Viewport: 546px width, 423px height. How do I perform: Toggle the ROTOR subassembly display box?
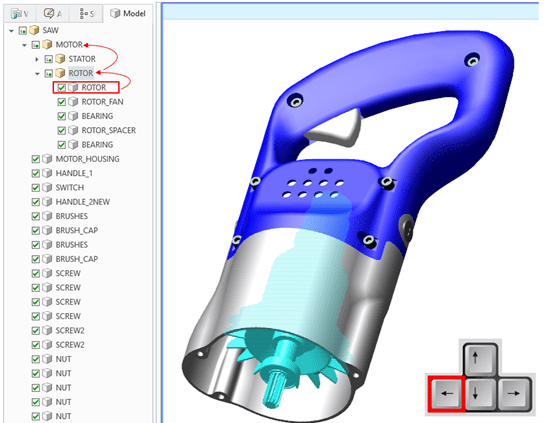(48, 73)
